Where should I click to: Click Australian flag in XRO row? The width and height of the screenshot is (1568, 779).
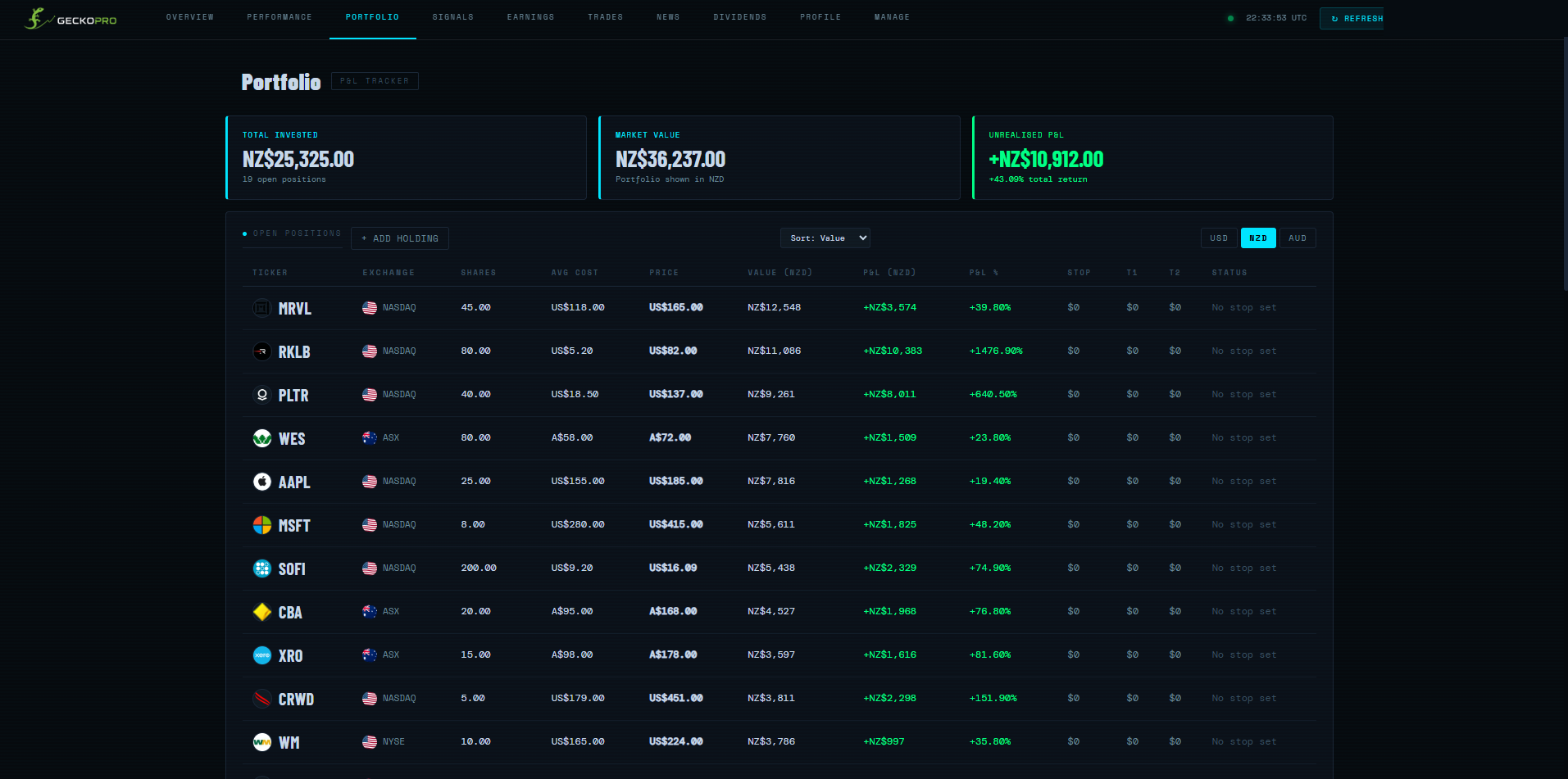click(370, 655)
